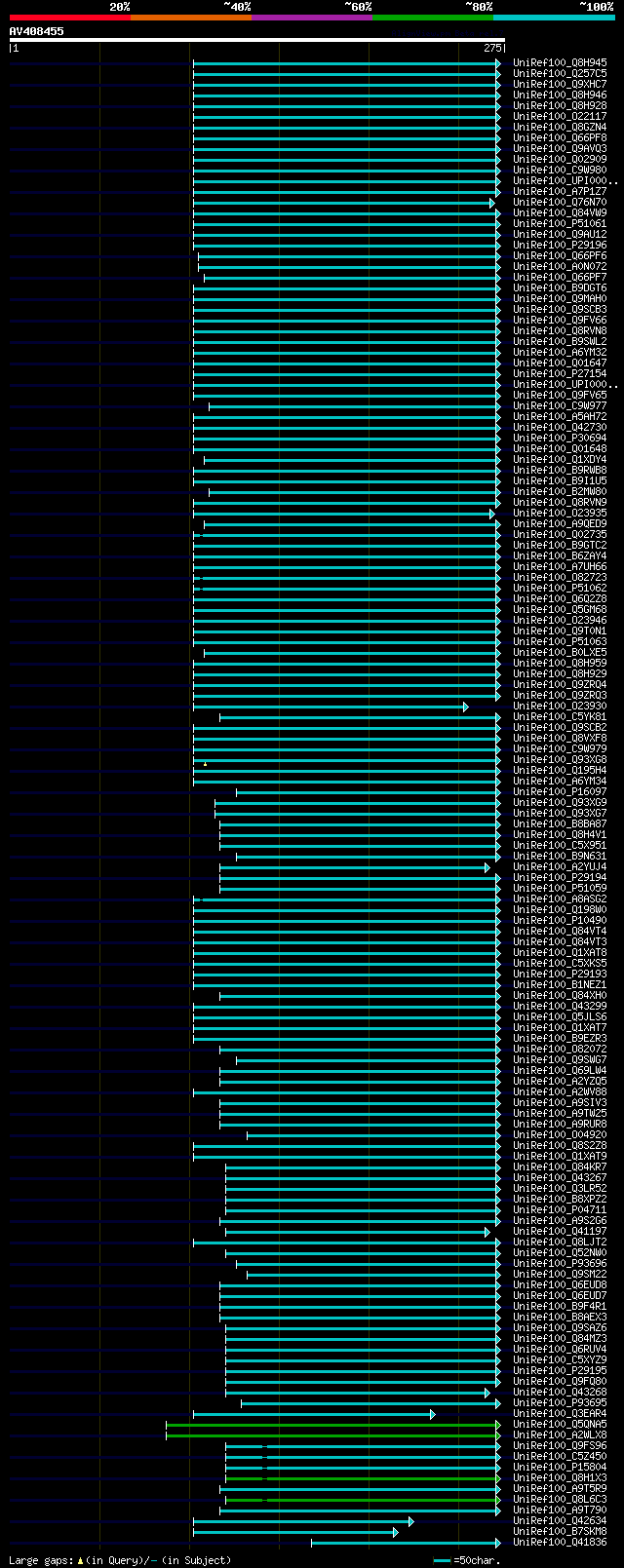Select hit label UniRef100_A8ASG2
The width and height of the screenshot is (624, 1568).
560,899
